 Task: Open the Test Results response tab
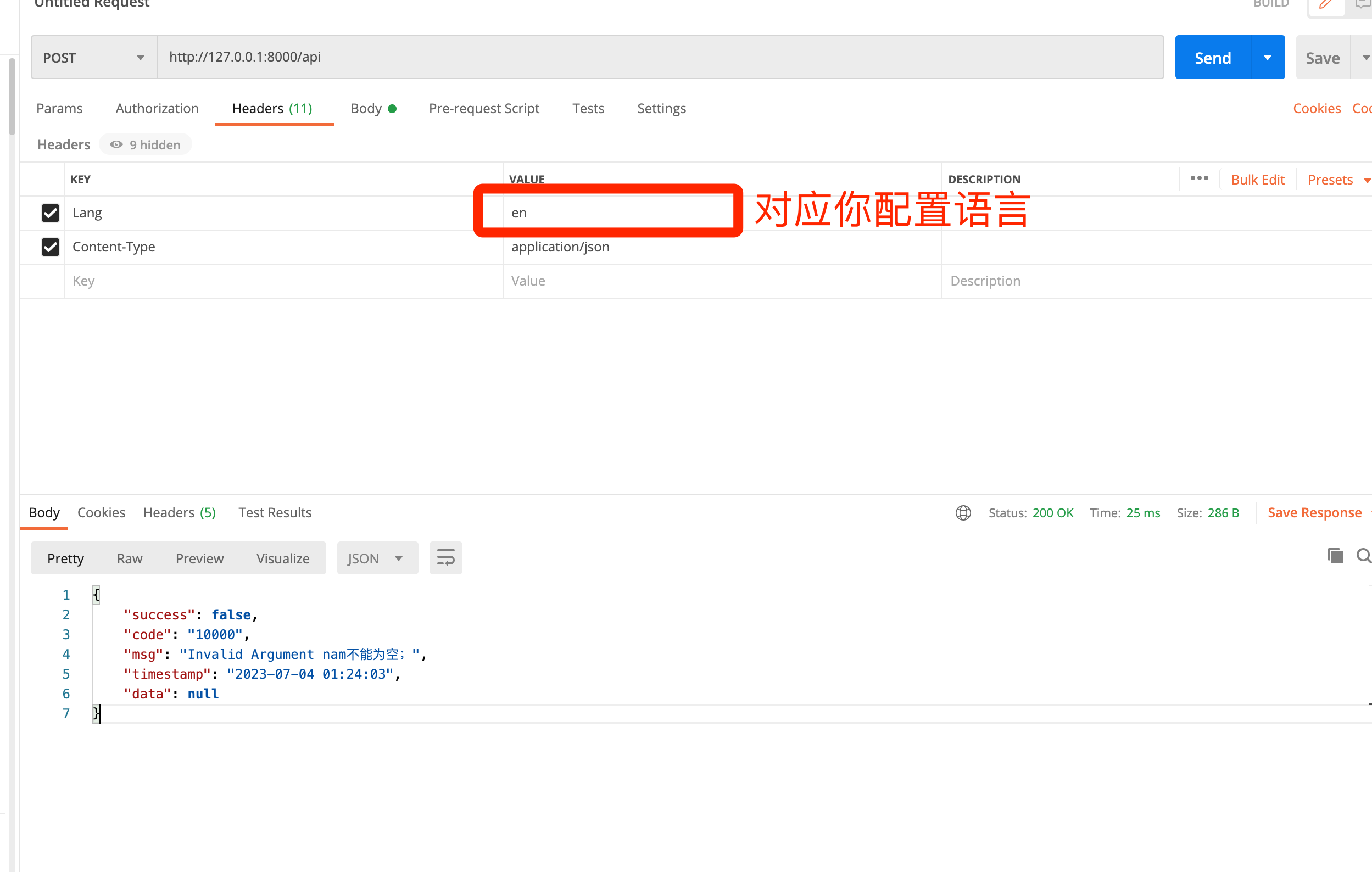coord(275,513)
